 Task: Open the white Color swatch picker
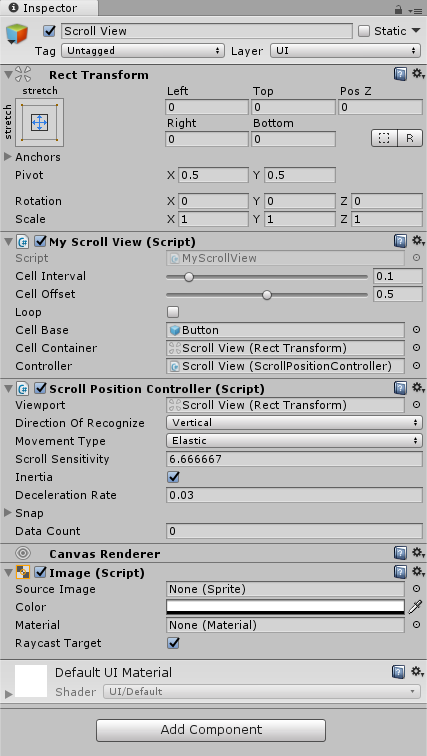pos(285,607)
